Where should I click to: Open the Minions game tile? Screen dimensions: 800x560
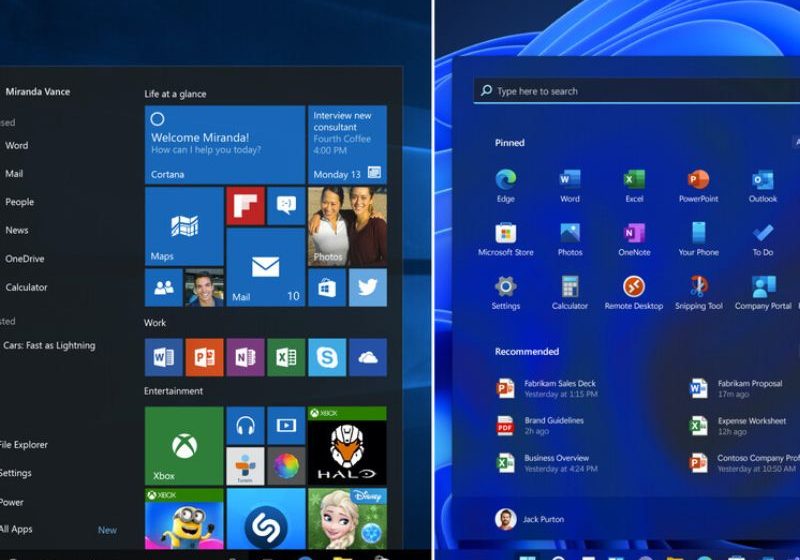point(184,519)
